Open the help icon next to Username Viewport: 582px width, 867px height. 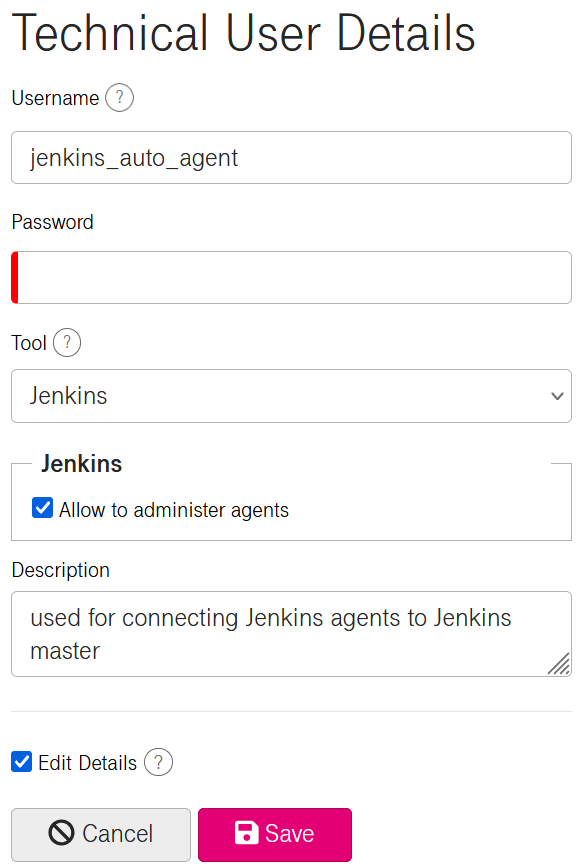(x=119, y=97)
